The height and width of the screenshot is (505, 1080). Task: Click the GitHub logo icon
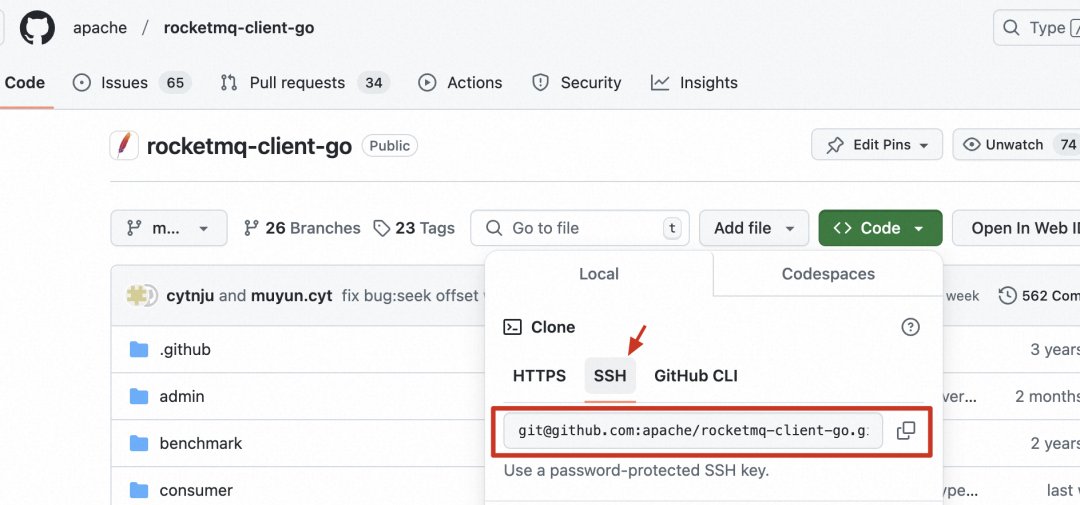[x=37, y=28]
